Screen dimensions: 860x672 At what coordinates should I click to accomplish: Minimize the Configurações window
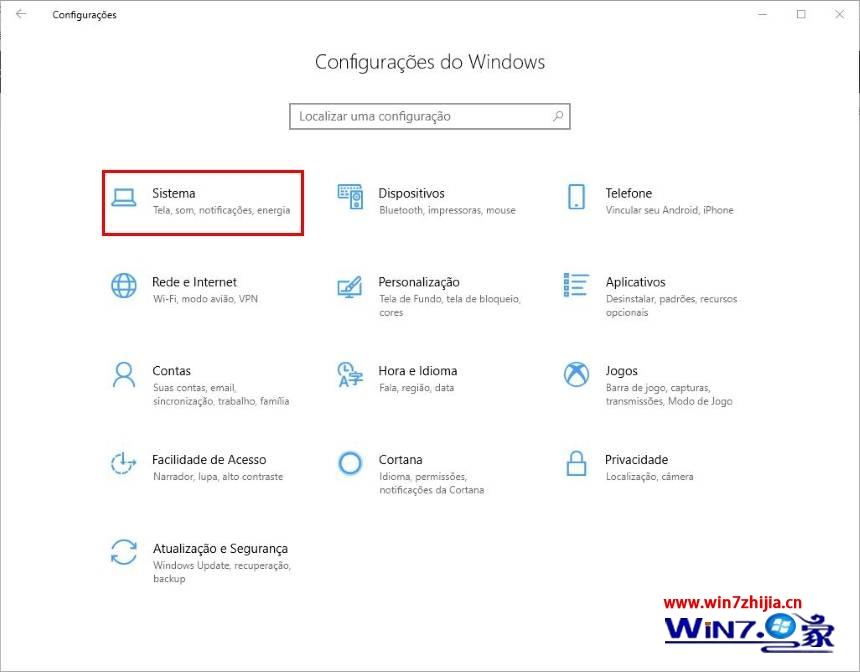pos(762,14)
